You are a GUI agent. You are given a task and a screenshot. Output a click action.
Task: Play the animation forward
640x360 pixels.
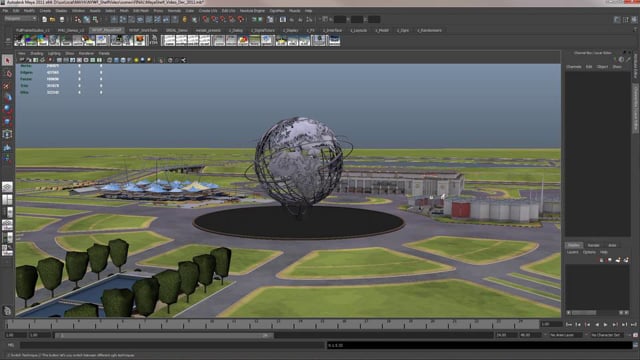pos(606,324)
